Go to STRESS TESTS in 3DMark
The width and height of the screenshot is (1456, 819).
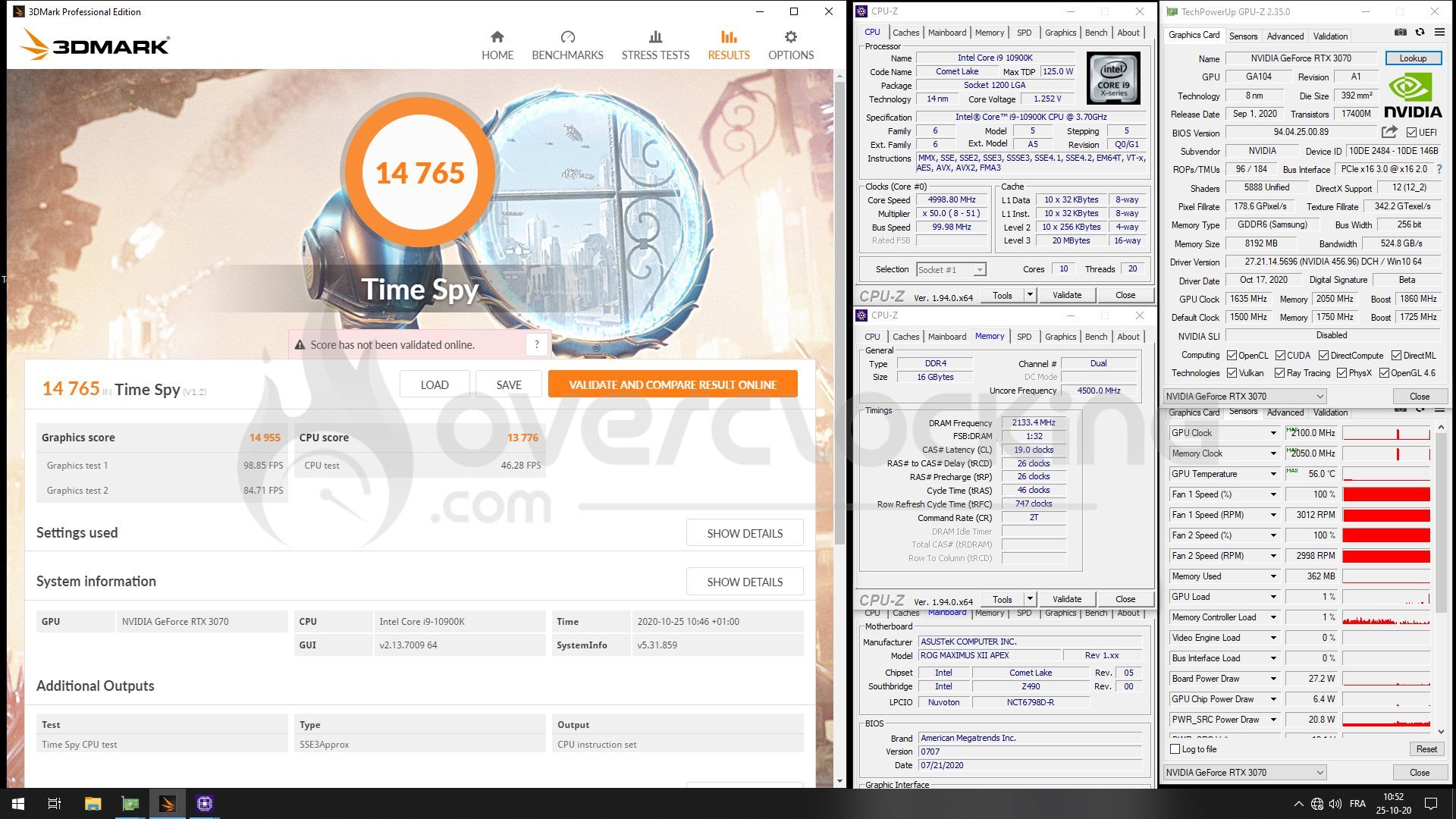[x=655, y=45]
